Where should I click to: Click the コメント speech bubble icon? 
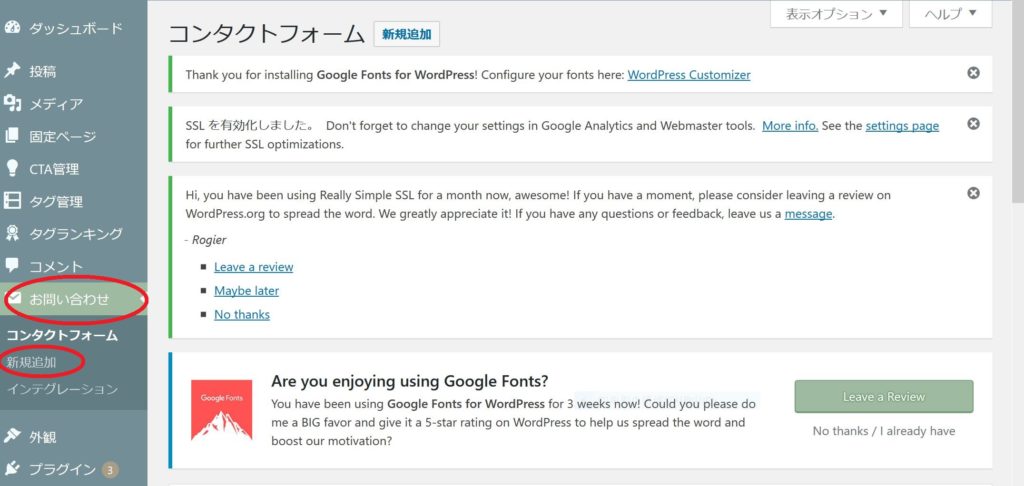coord(12,265)
